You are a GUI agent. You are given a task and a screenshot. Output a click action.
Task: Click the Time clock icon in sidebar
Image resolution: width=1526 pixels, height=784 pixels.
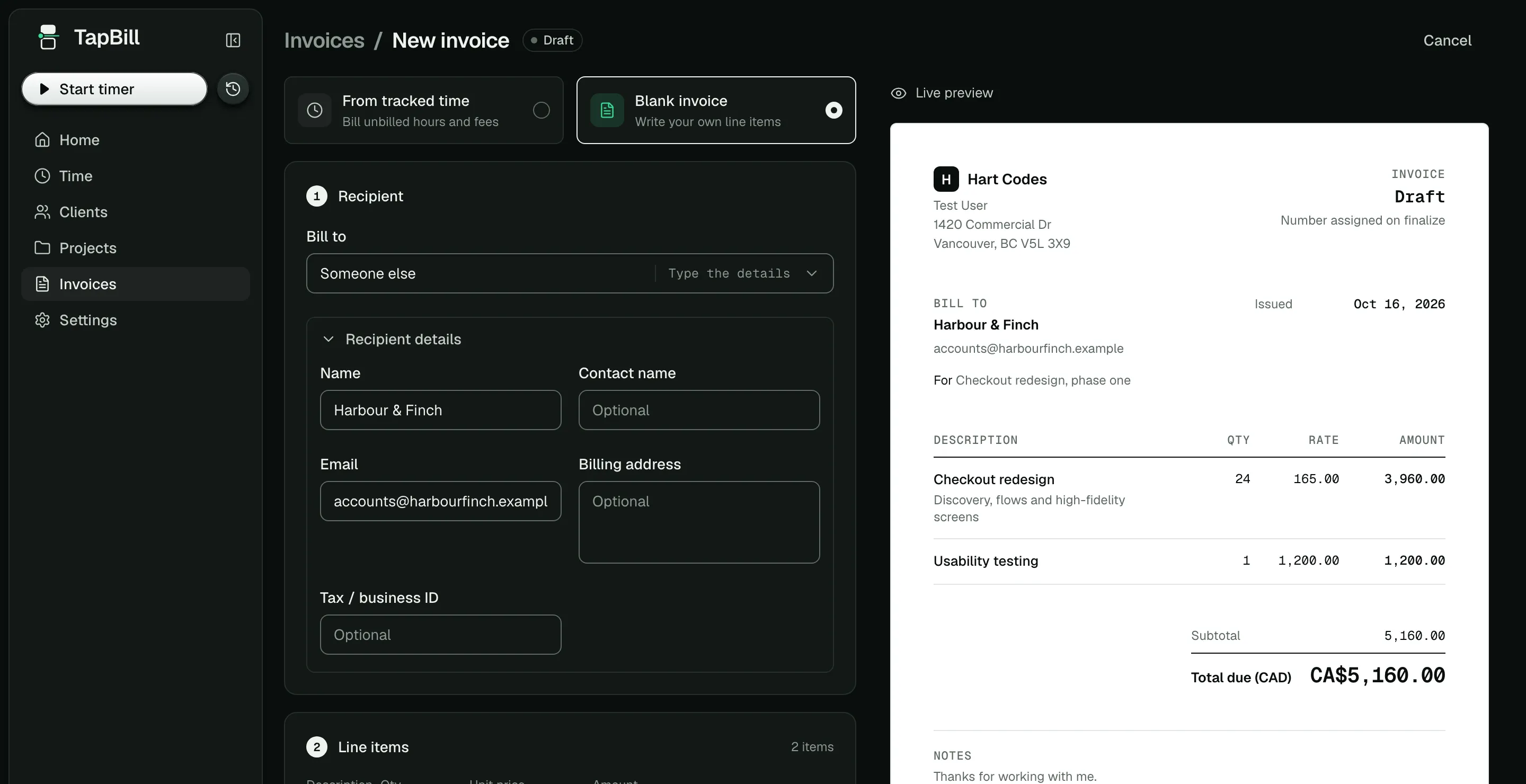[42, 176]
